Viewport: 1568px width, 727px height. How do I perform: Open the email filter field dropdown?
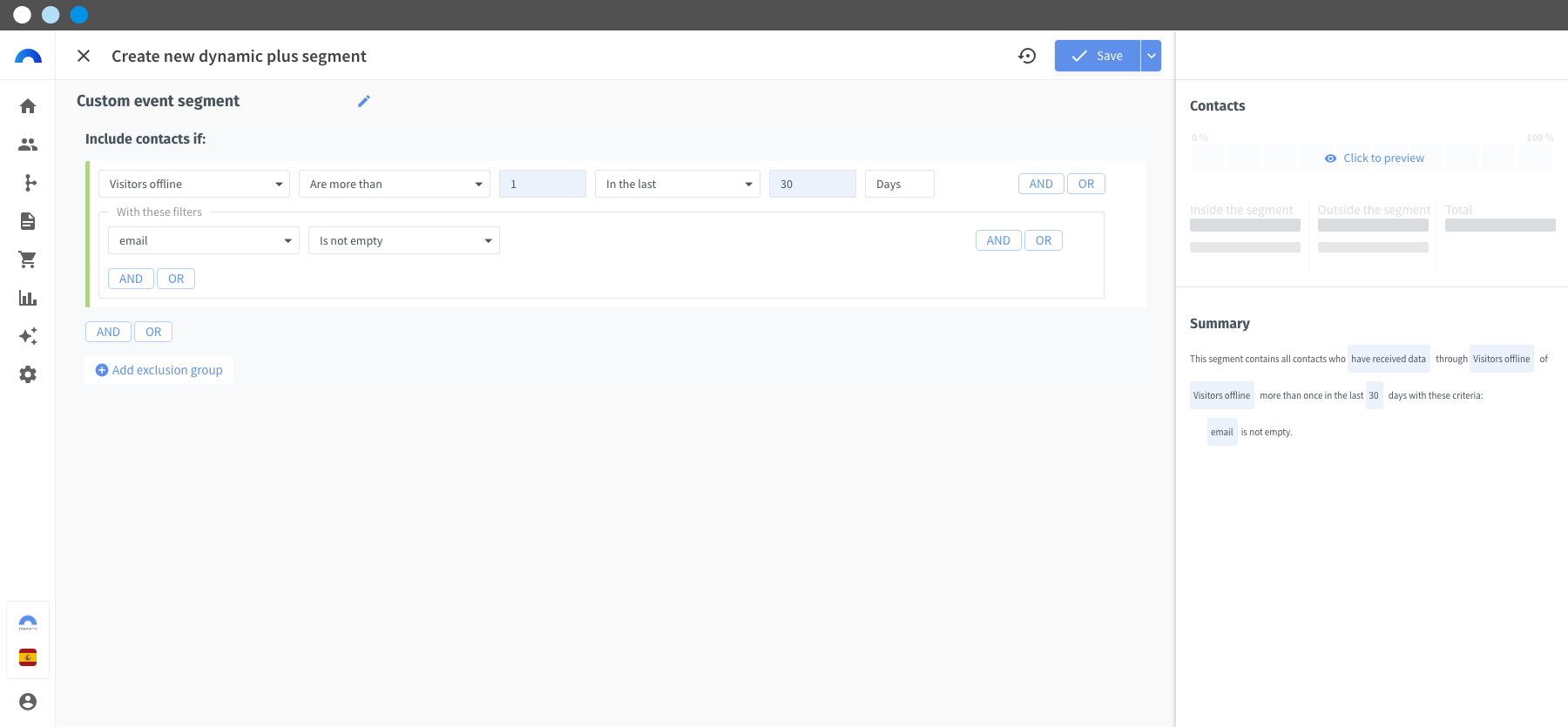click(204, 240)
